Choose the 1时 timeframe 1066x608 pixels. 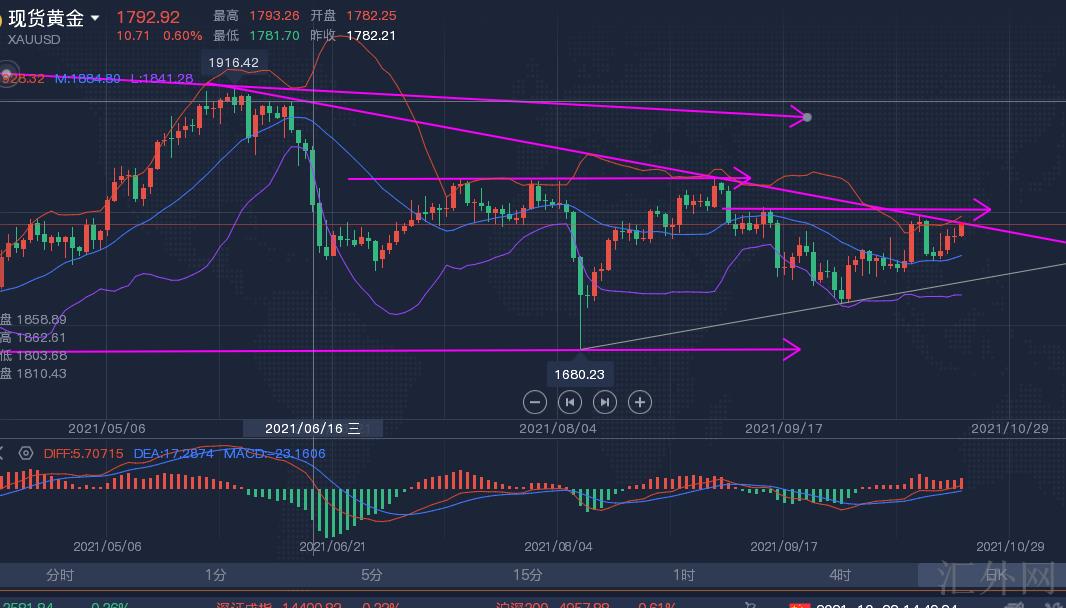(684, 575)
